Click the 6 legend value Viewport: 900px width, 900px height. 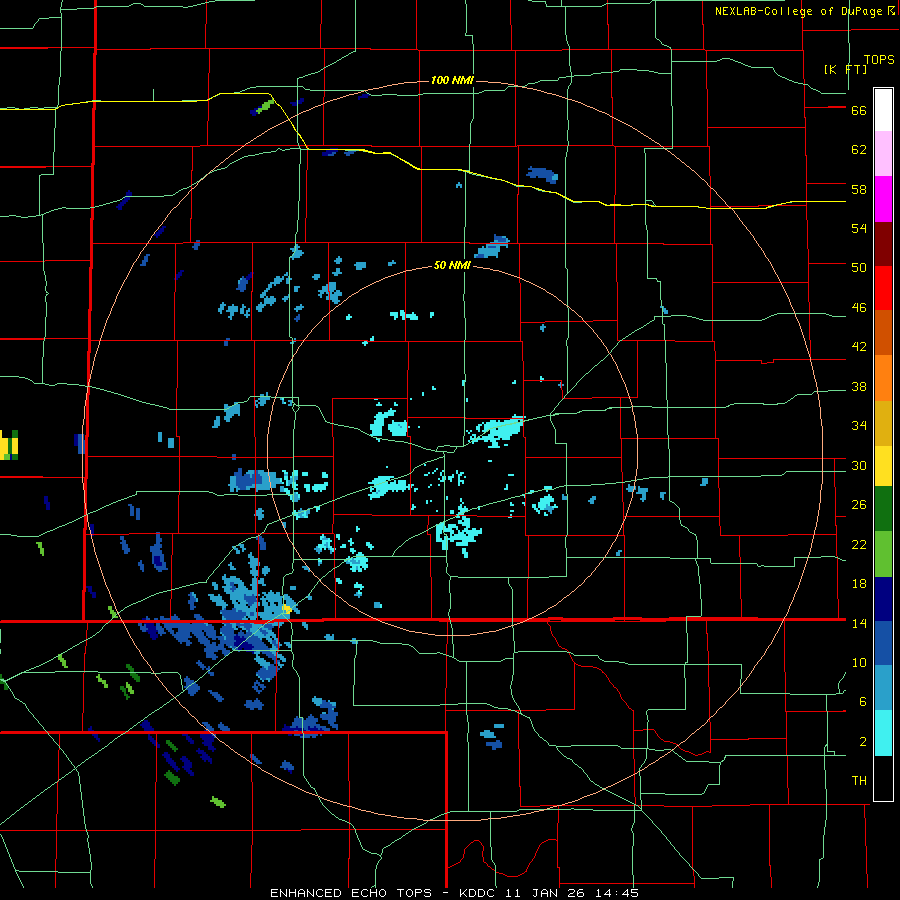point(863,701)
